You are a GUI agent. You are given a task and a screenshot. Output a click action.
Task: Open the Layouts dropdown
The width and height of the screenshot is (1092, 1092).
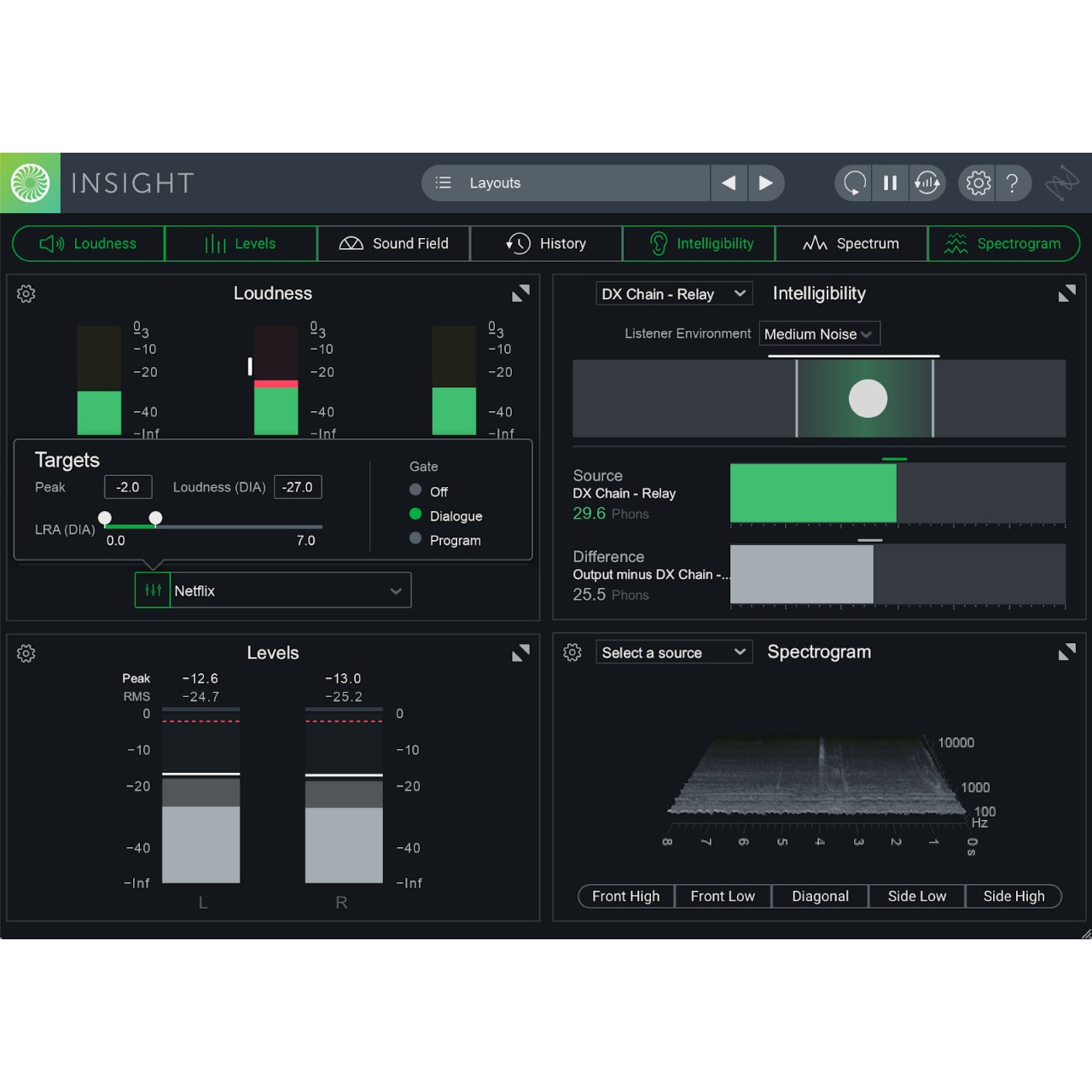pos(566,183)
